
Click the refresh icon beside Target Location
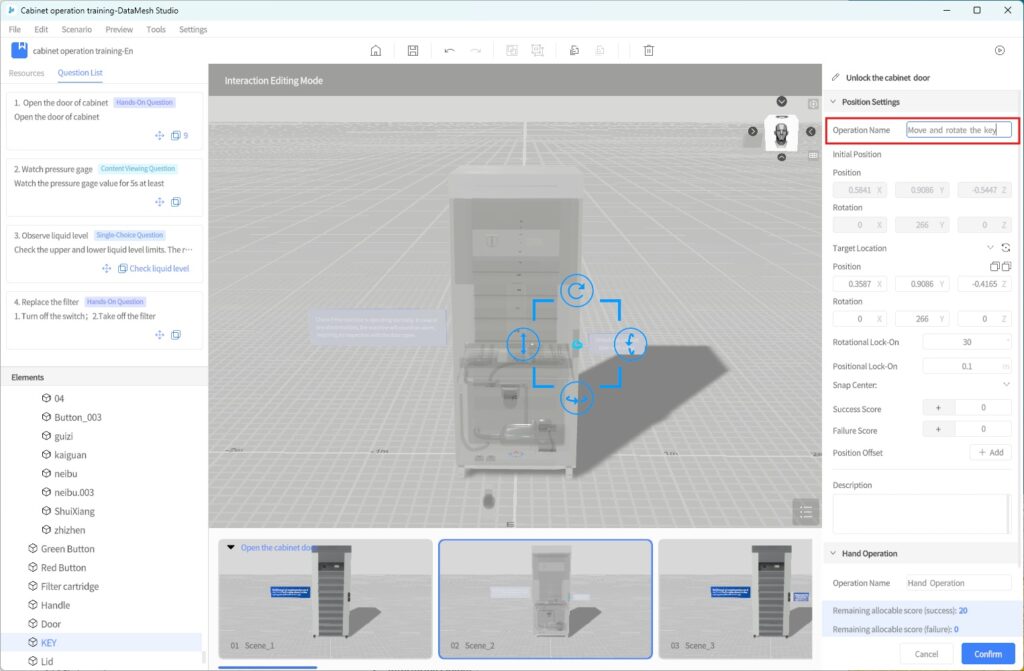click(x=1005, y=248)
